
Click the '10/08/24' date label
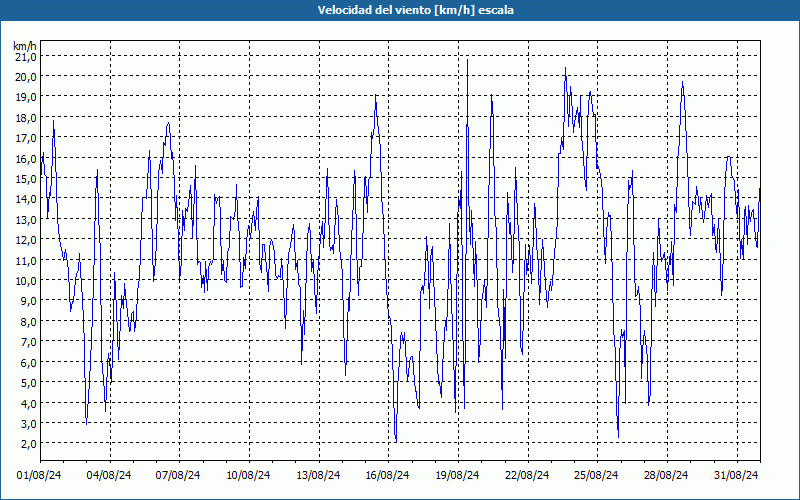[x=248, y=476]
